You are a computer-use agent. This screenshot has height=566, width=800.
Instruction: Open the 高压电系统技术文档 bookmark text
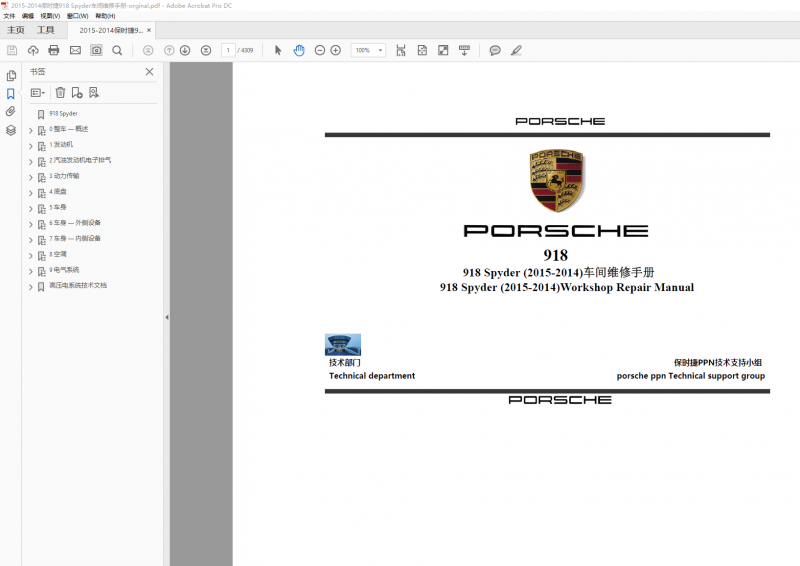[x=78, y=285]
